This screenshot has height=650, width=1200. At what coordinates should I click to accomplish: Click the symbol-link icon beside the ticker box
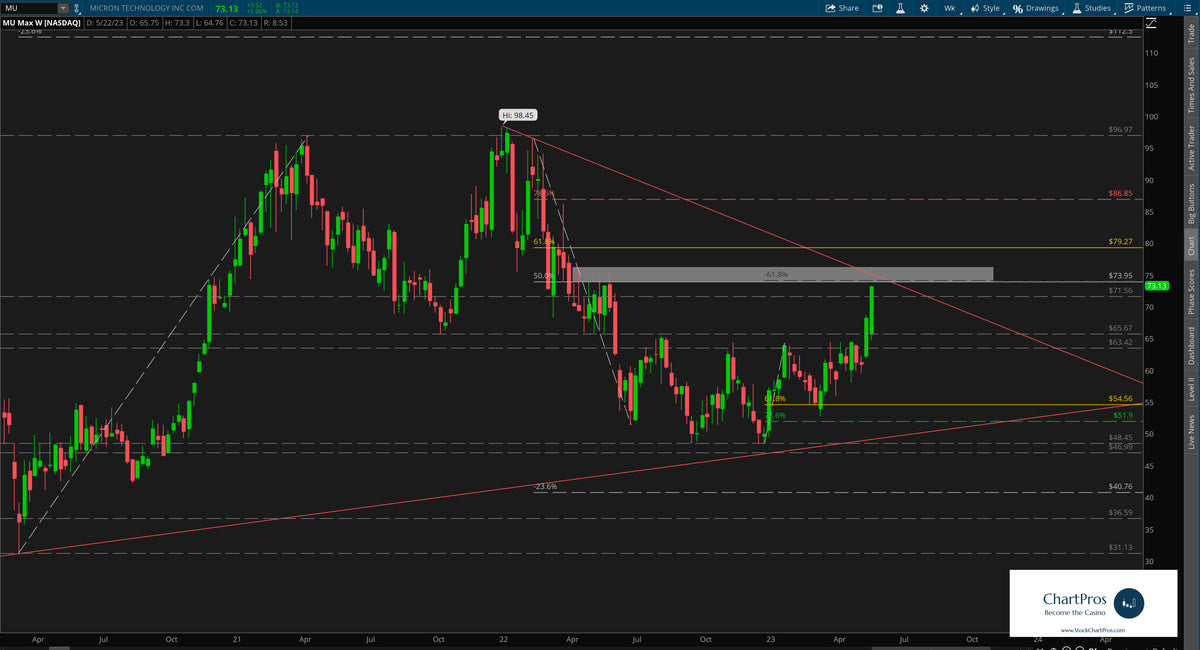pyautogui.click(x=77, y=8)
